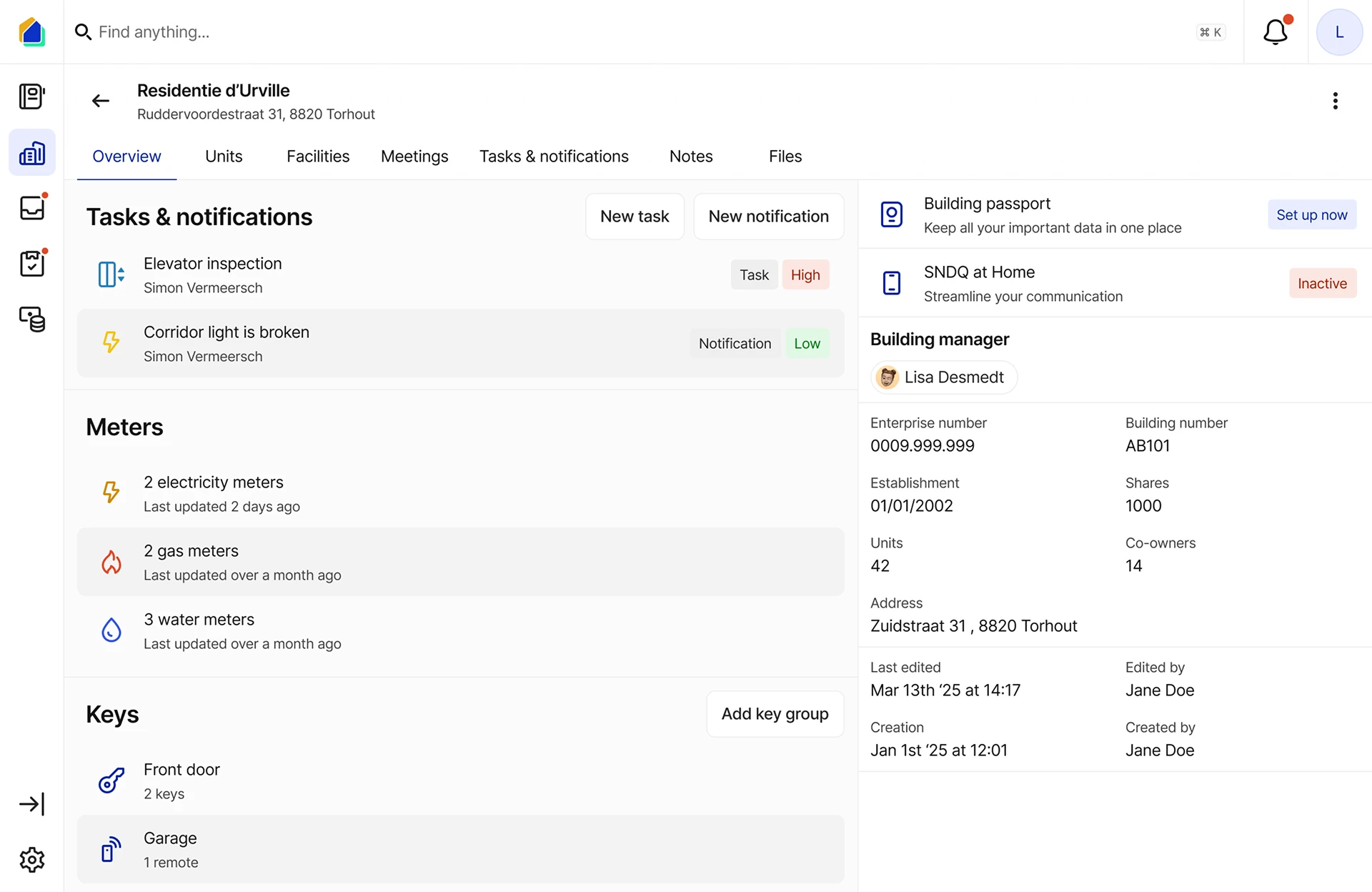The height and width of the screenshot is (892, 1372).
Task: Open the tasks checklist sidebar icon
Action: [x=32, y=263]
